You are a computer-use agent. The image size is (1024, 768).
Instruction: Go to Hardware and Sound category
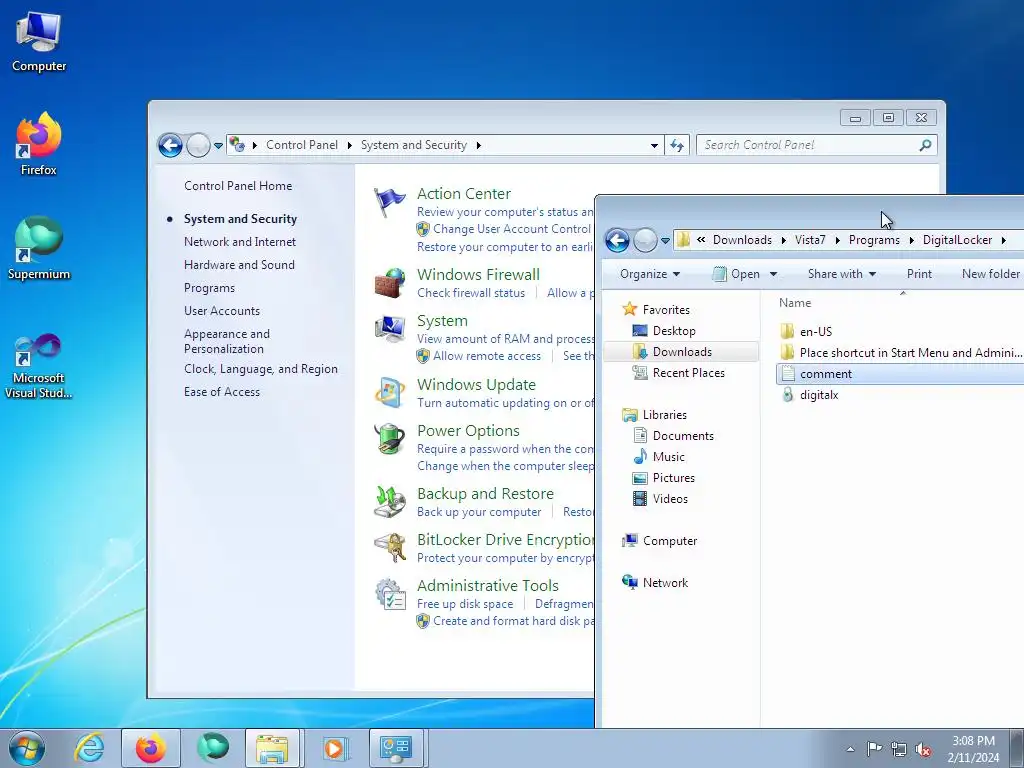click(239, 264)
